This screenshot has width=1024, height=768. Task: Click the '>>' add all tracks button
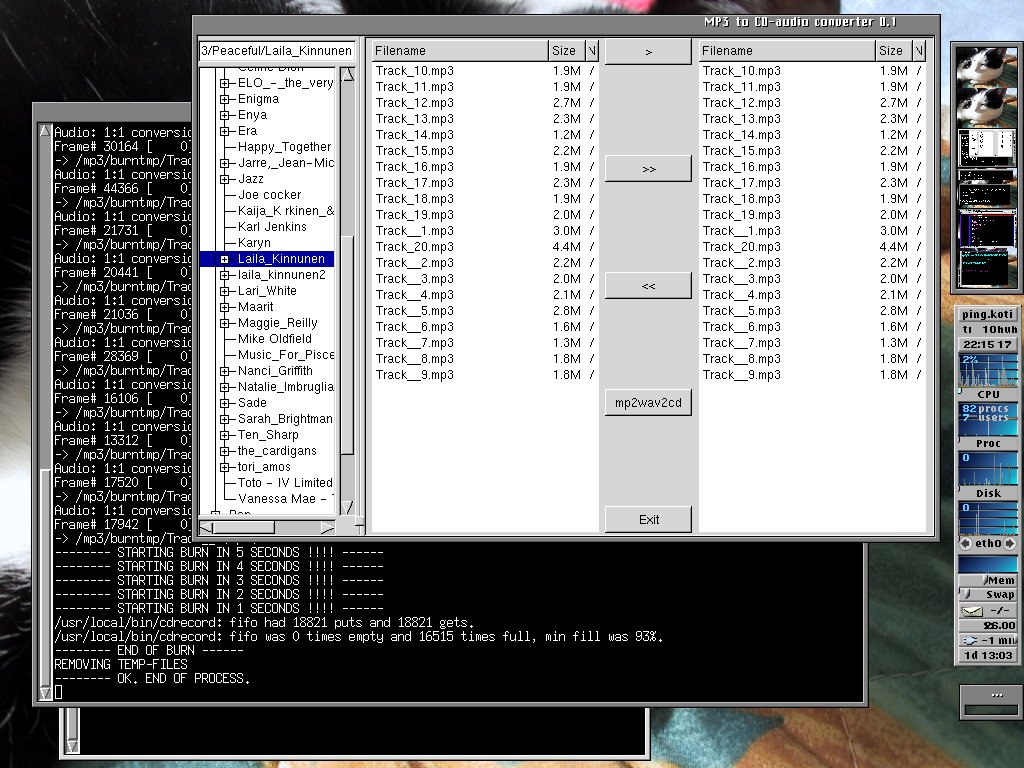tap(648, 169)
